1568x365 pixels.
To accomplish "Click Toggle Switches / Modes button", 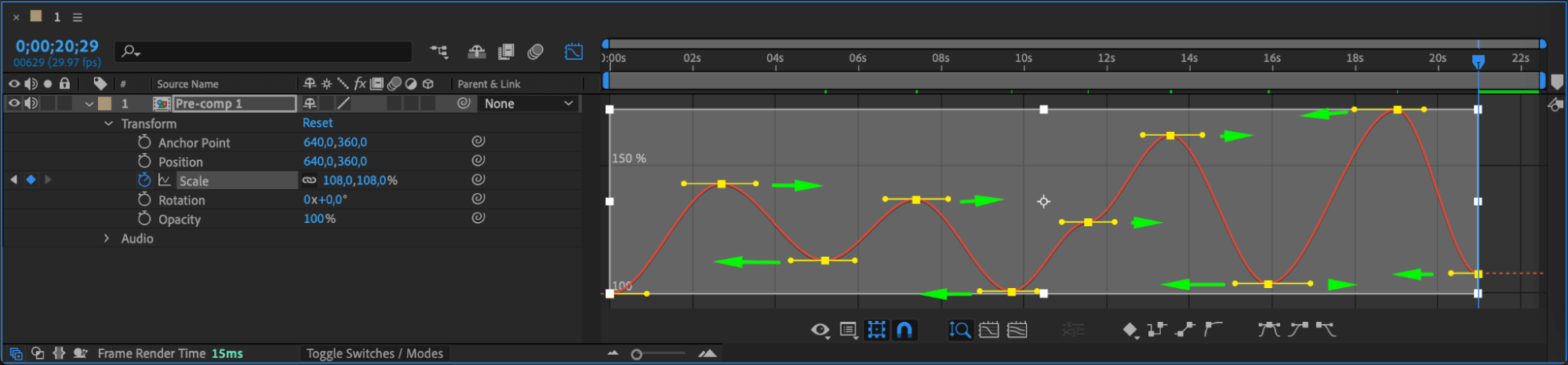I will click(x=375, y=353).
